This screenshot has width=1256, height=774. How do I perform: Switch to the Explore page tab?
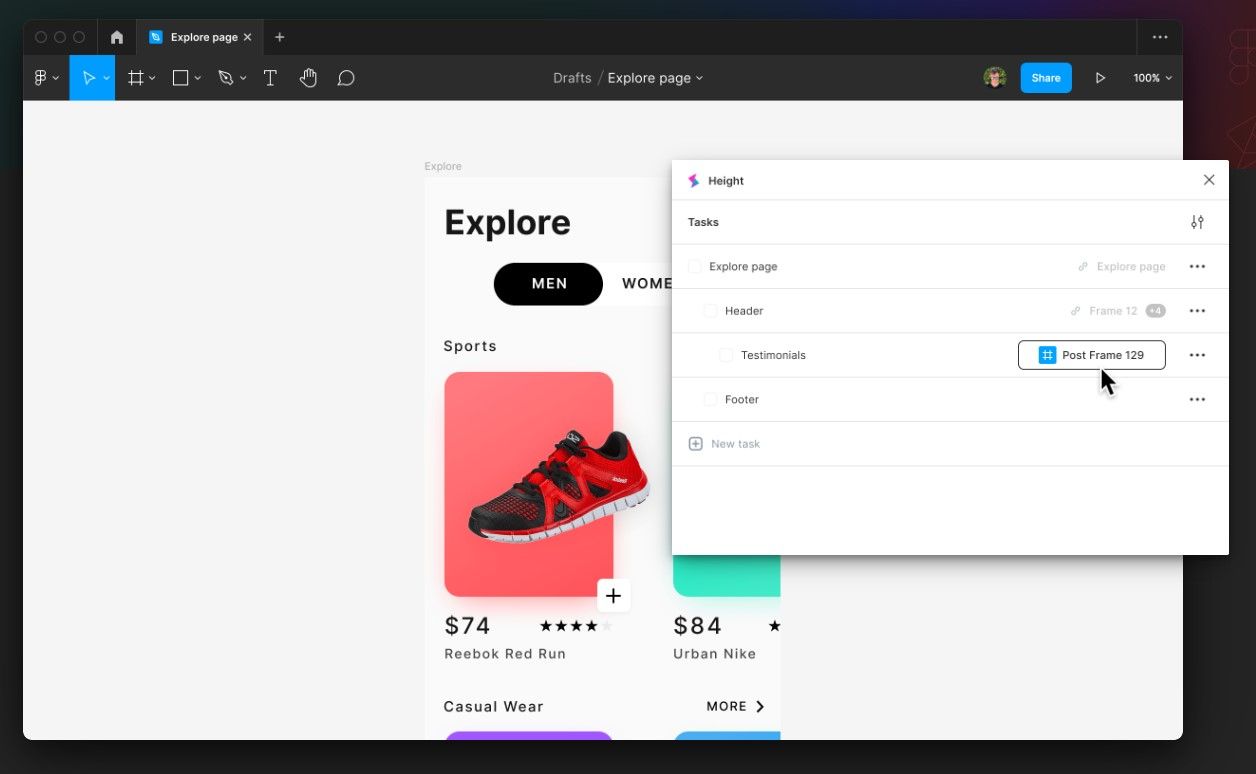200,37
